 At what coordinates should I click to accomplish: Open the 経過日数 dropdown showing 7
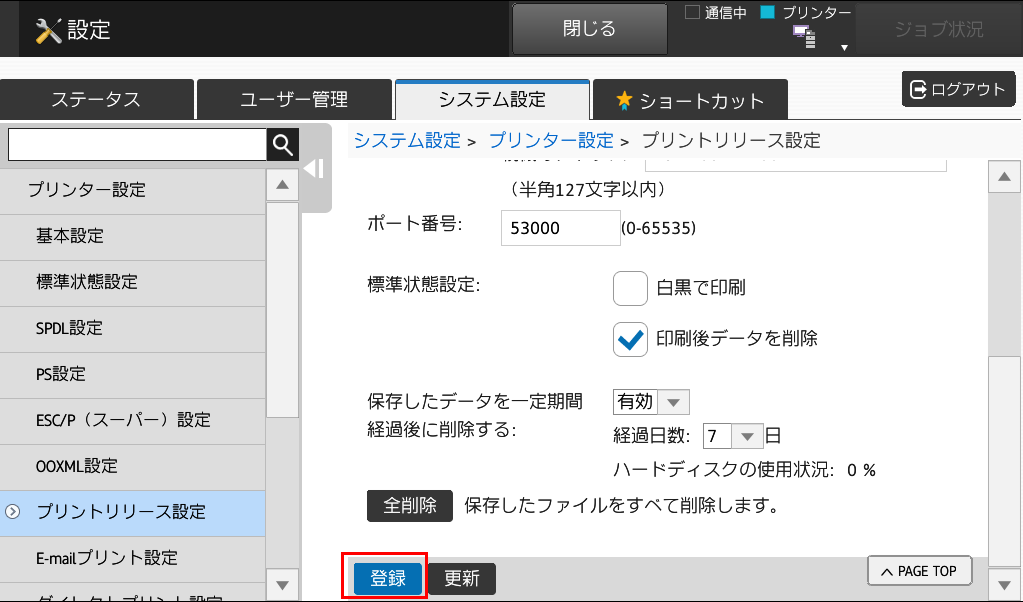coord(733,436)
